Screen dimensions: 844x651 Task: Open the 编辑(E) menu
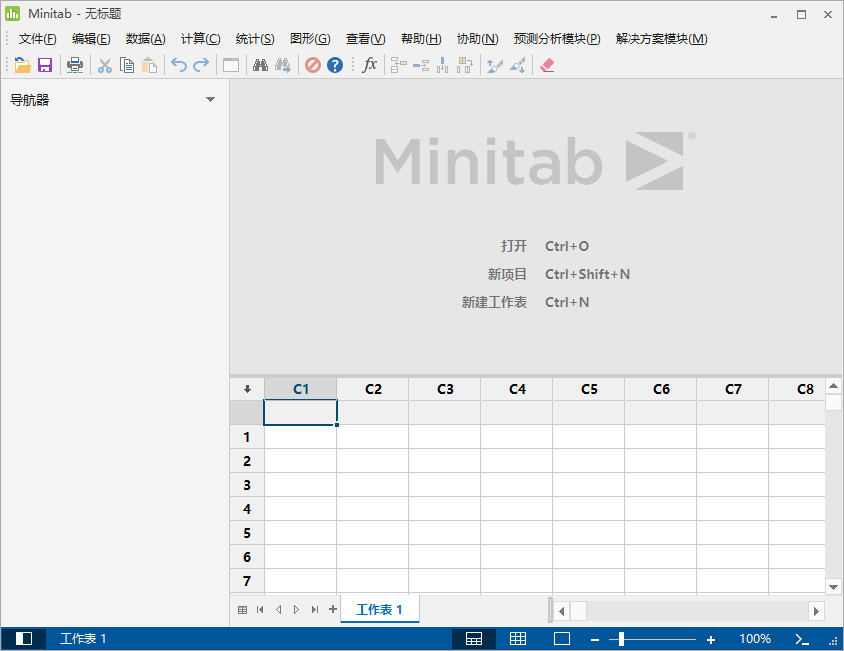91,39
